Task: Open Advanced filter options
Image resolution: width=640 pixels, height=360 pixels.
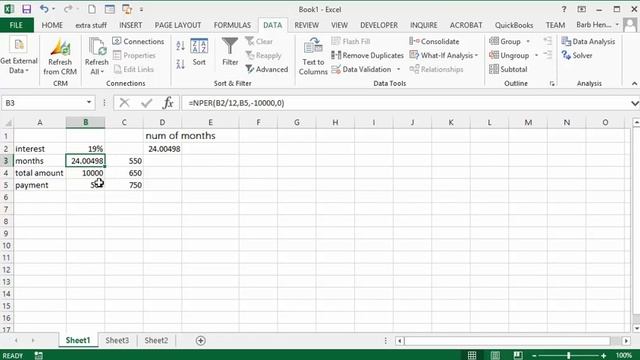Action: tap(267, 69)
